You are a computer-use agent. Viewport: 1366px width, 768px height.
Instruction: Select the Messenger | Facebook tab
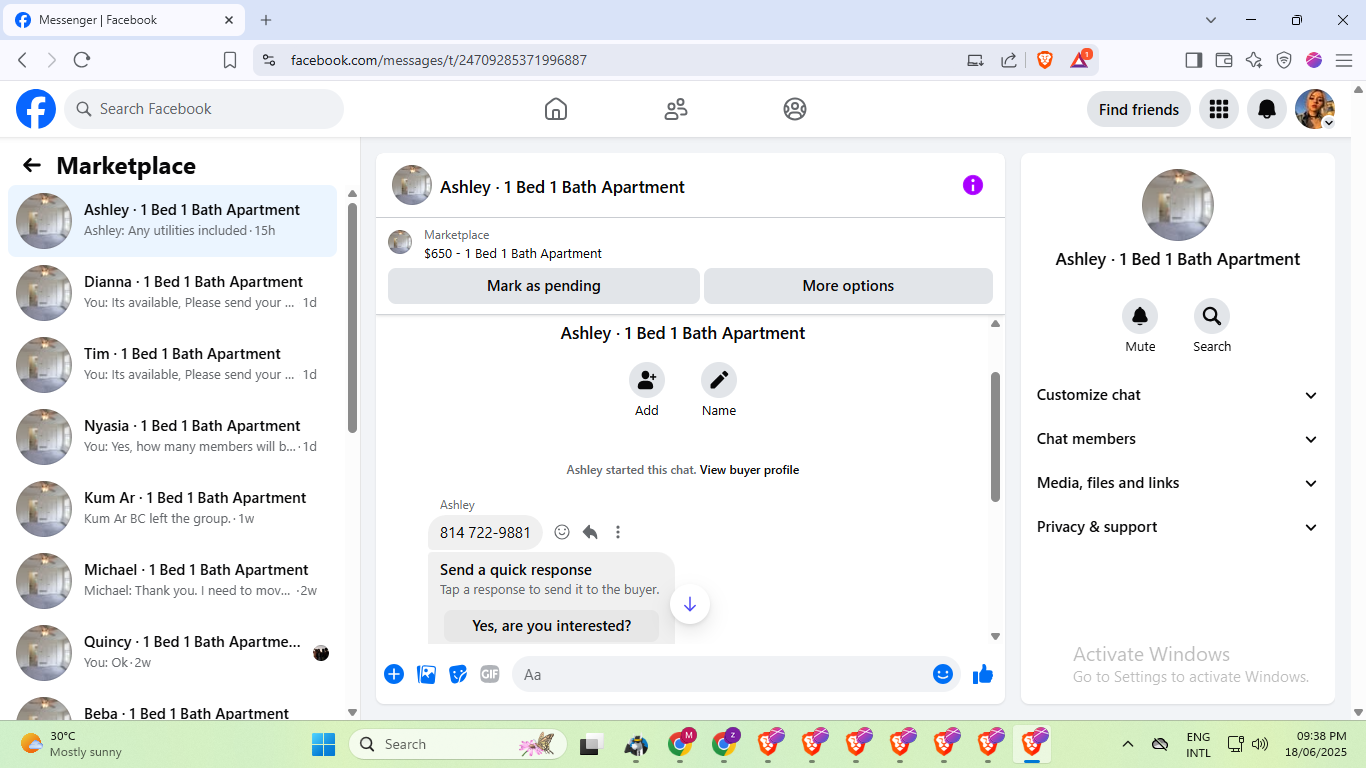[126, 20]
